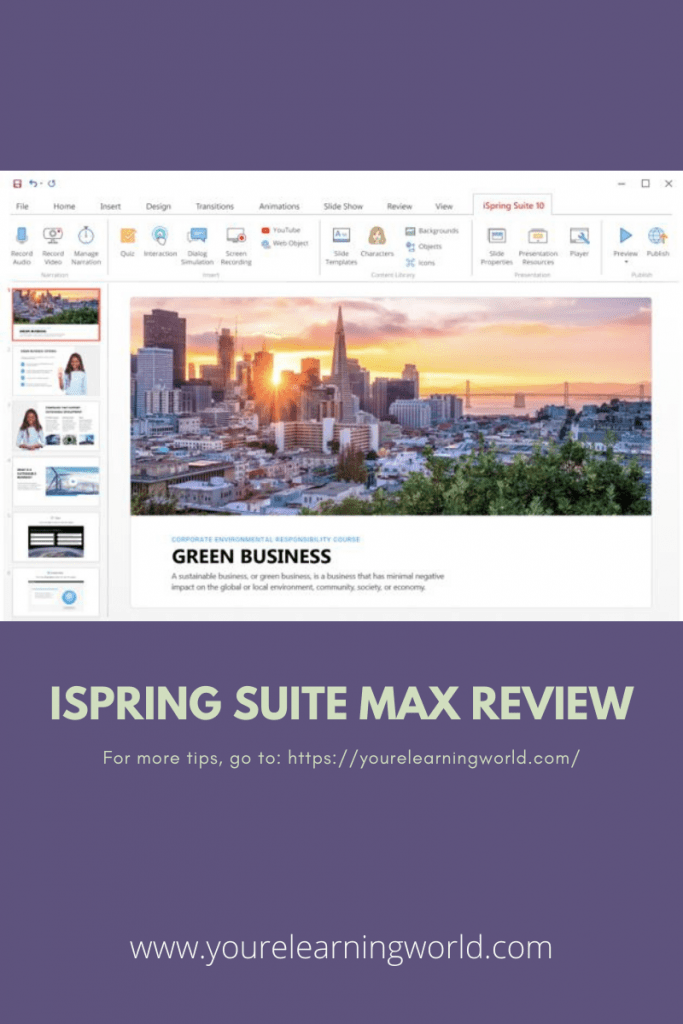Open the Slide Show tab

click(343, 206)
